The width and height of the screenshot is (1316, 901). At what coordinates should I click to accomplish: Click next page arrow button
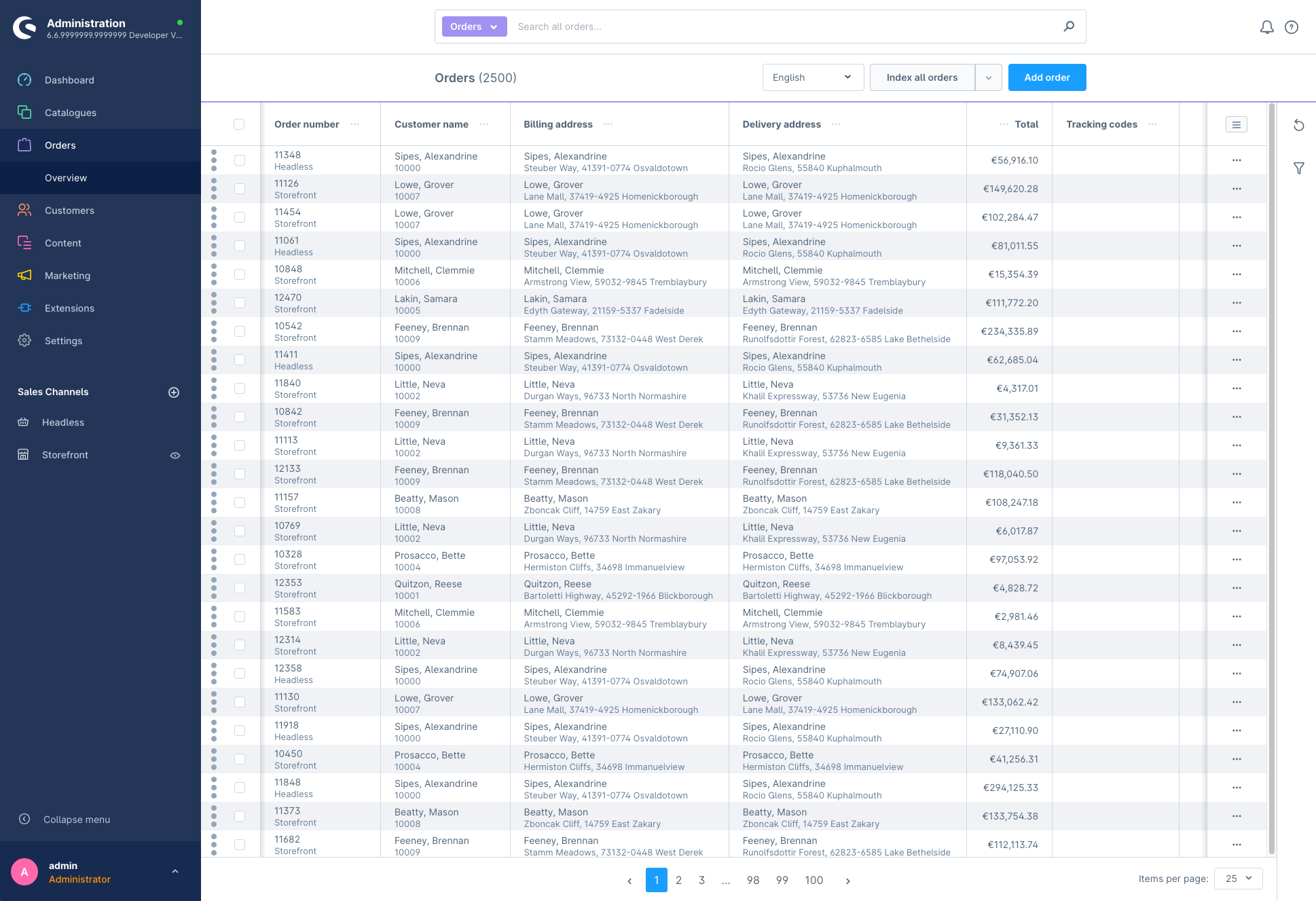click(847, 880)
